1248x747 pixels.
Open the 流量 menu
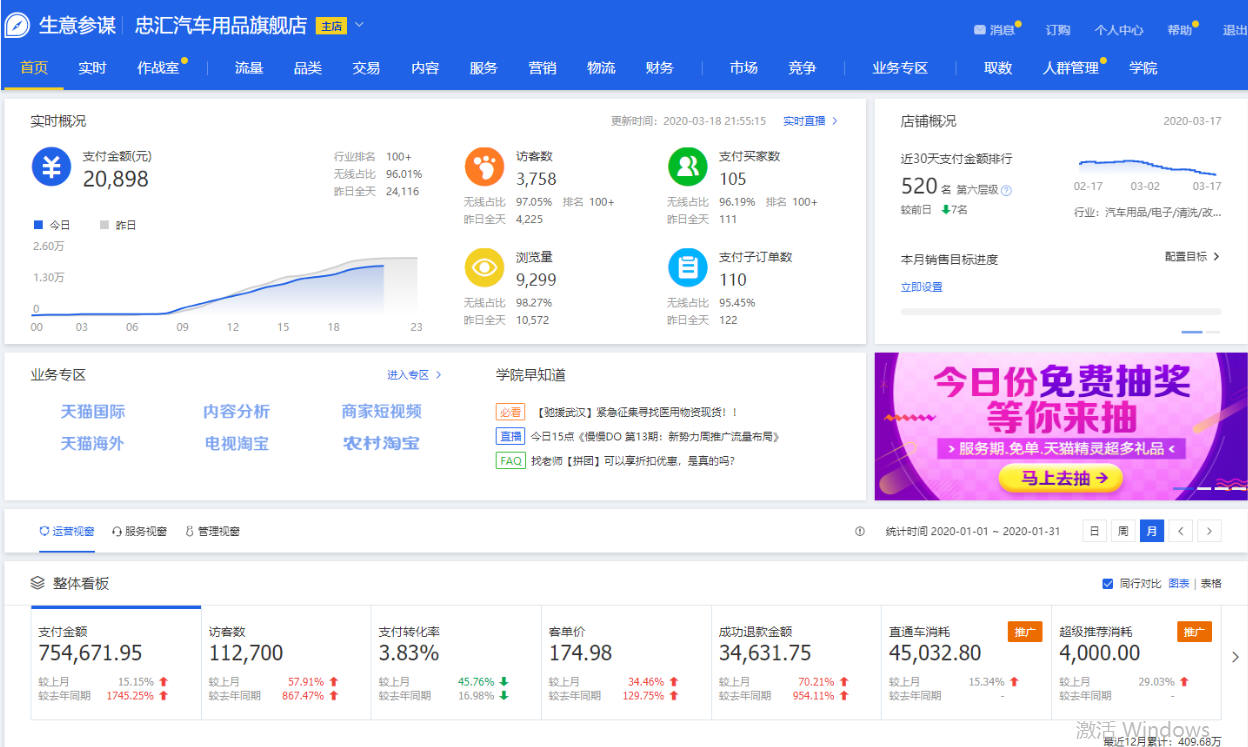pyautogui.click(x=249, y=68)
